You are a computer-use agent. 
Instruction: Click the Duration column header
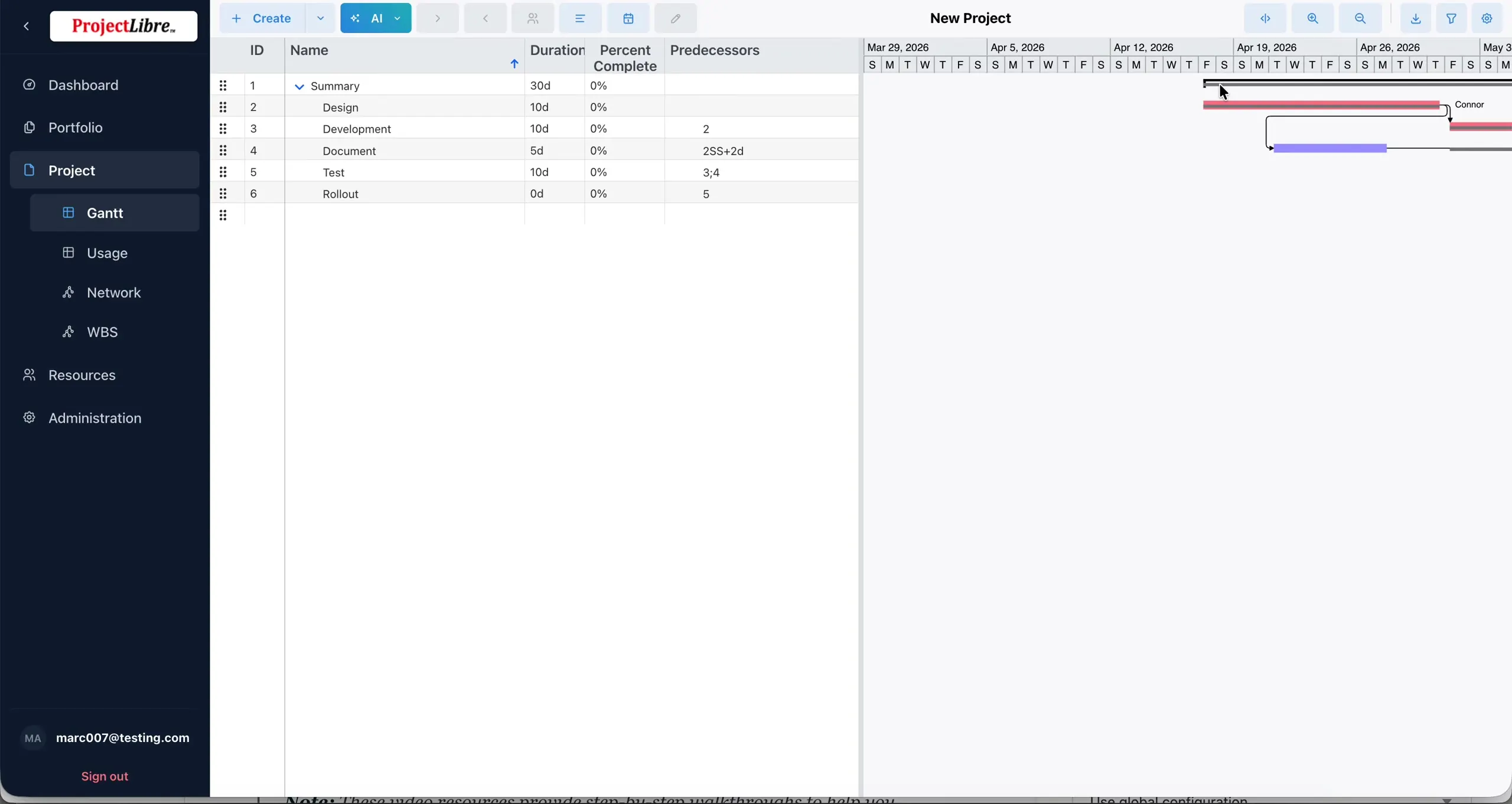pyautogui.click(x=555, y=55)
